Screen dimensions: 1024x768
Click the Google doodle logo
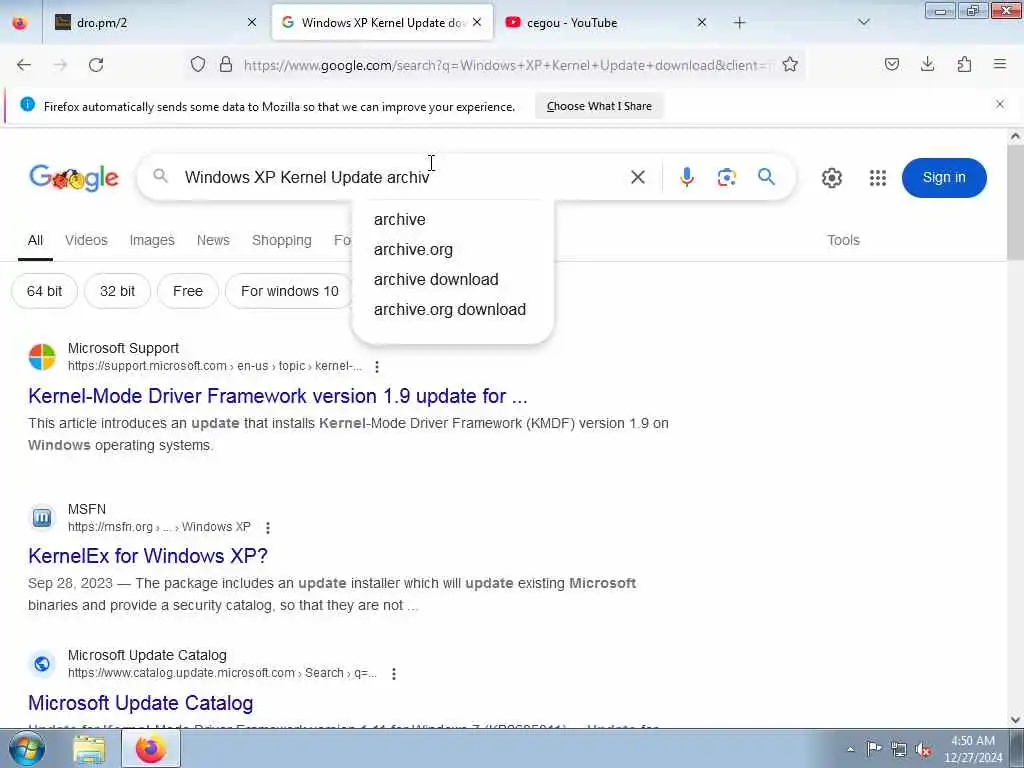coord(74,178)
